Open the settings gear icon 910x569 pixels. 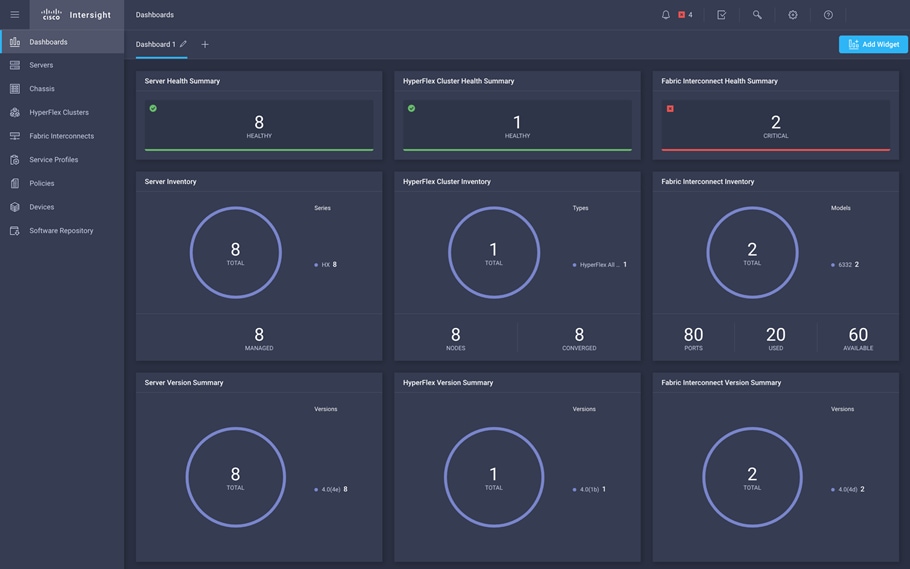pos(793,15)
